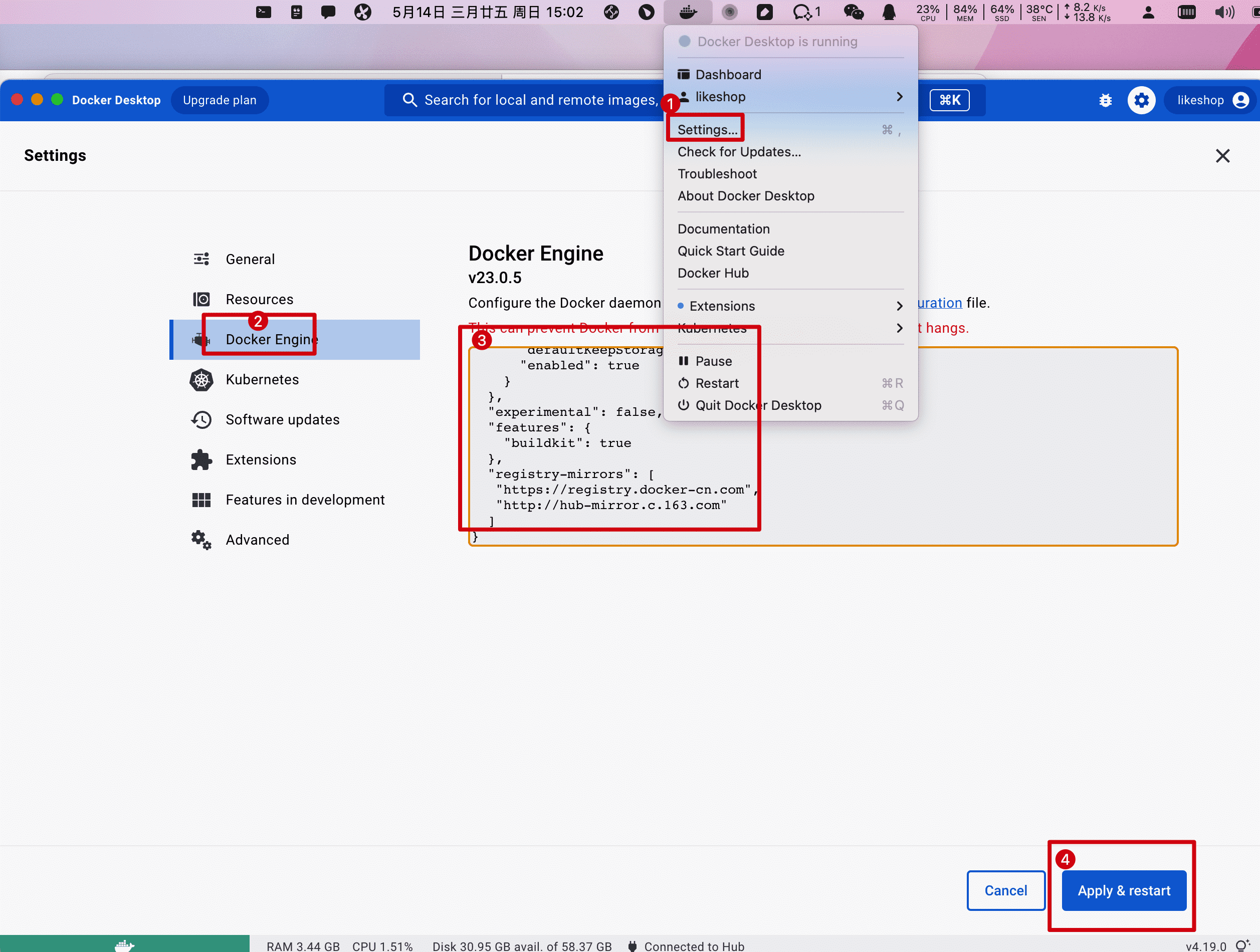Viewport: 1260px width, 952px height.
Task: Click the Upgrade plan button
Action: [x=220, y=100]
